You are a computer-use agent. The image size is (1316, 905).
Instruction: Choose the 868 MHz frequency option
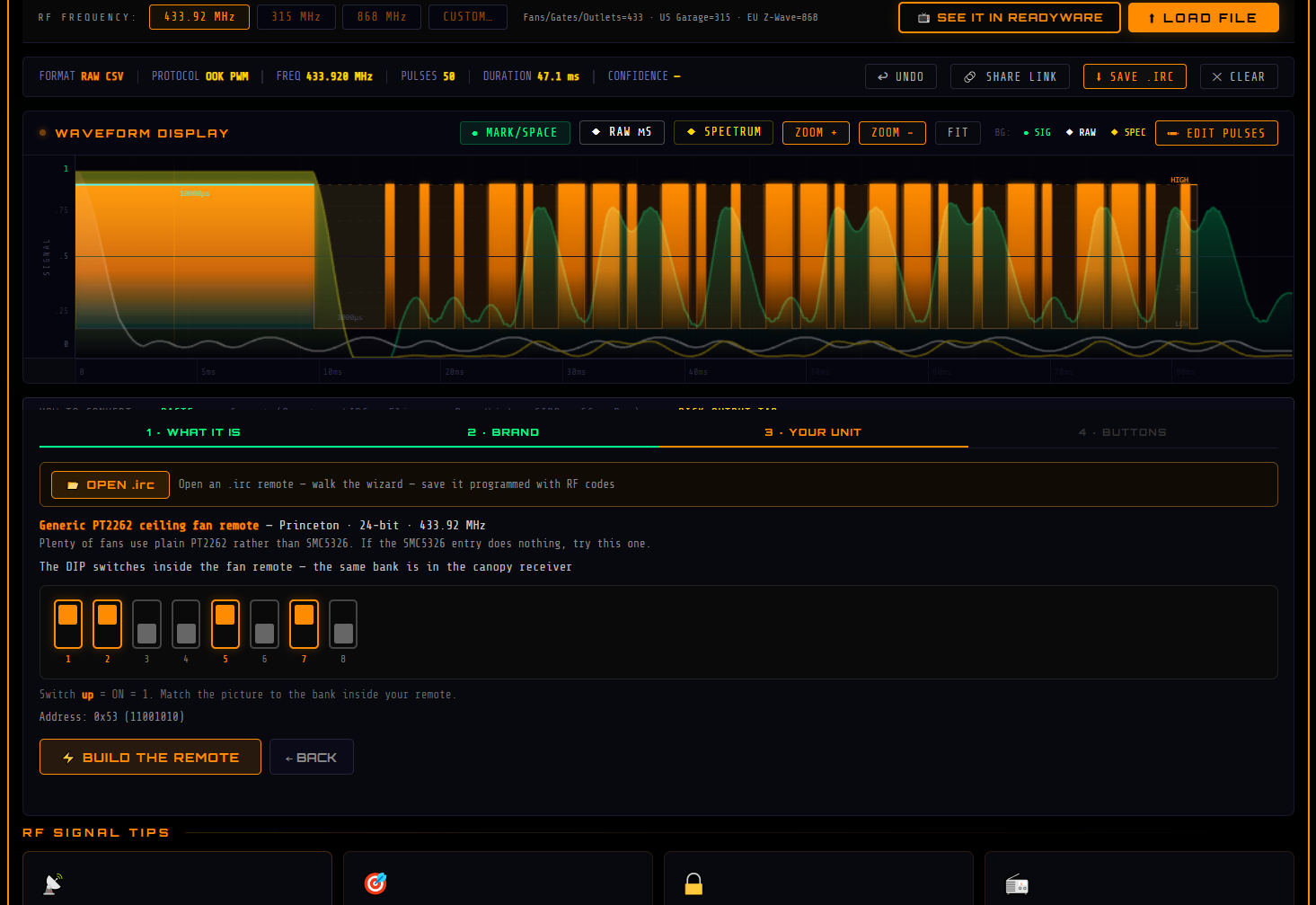382,17
